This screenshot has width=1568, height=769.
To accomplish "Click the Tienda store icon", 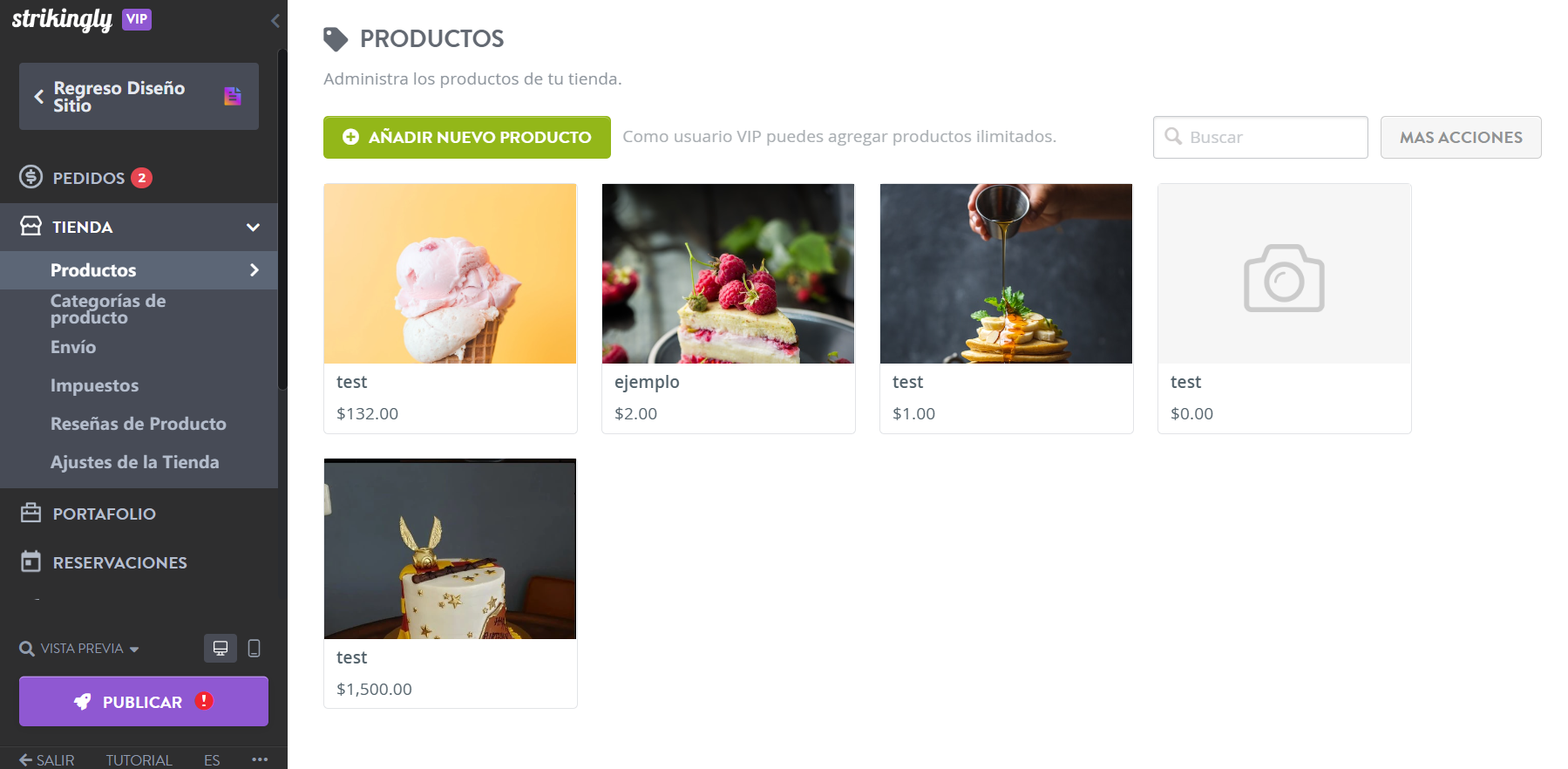I will coord(31,227).
